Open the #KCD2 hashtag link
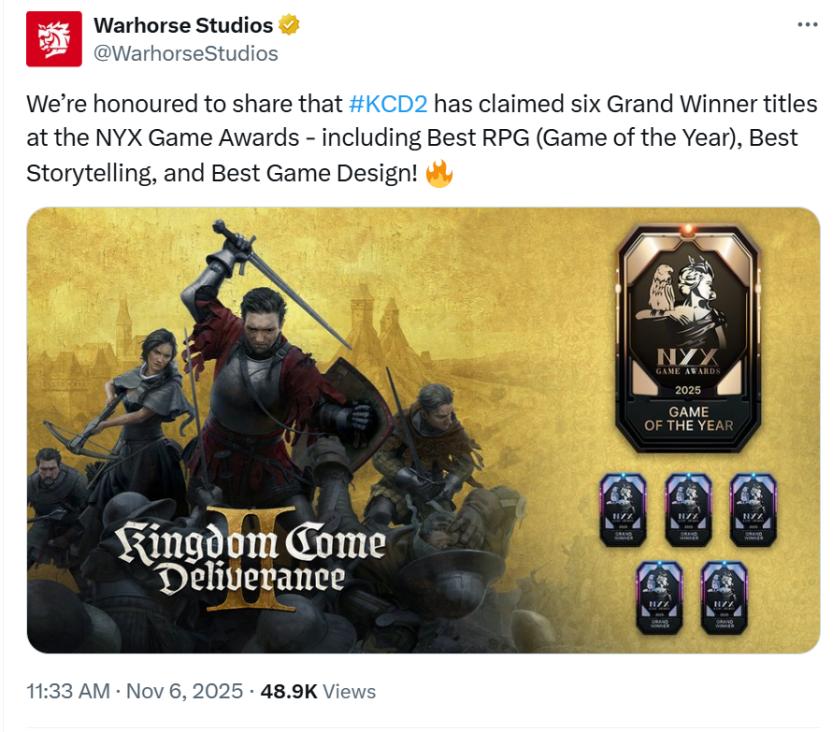 [x=388, y=104]
